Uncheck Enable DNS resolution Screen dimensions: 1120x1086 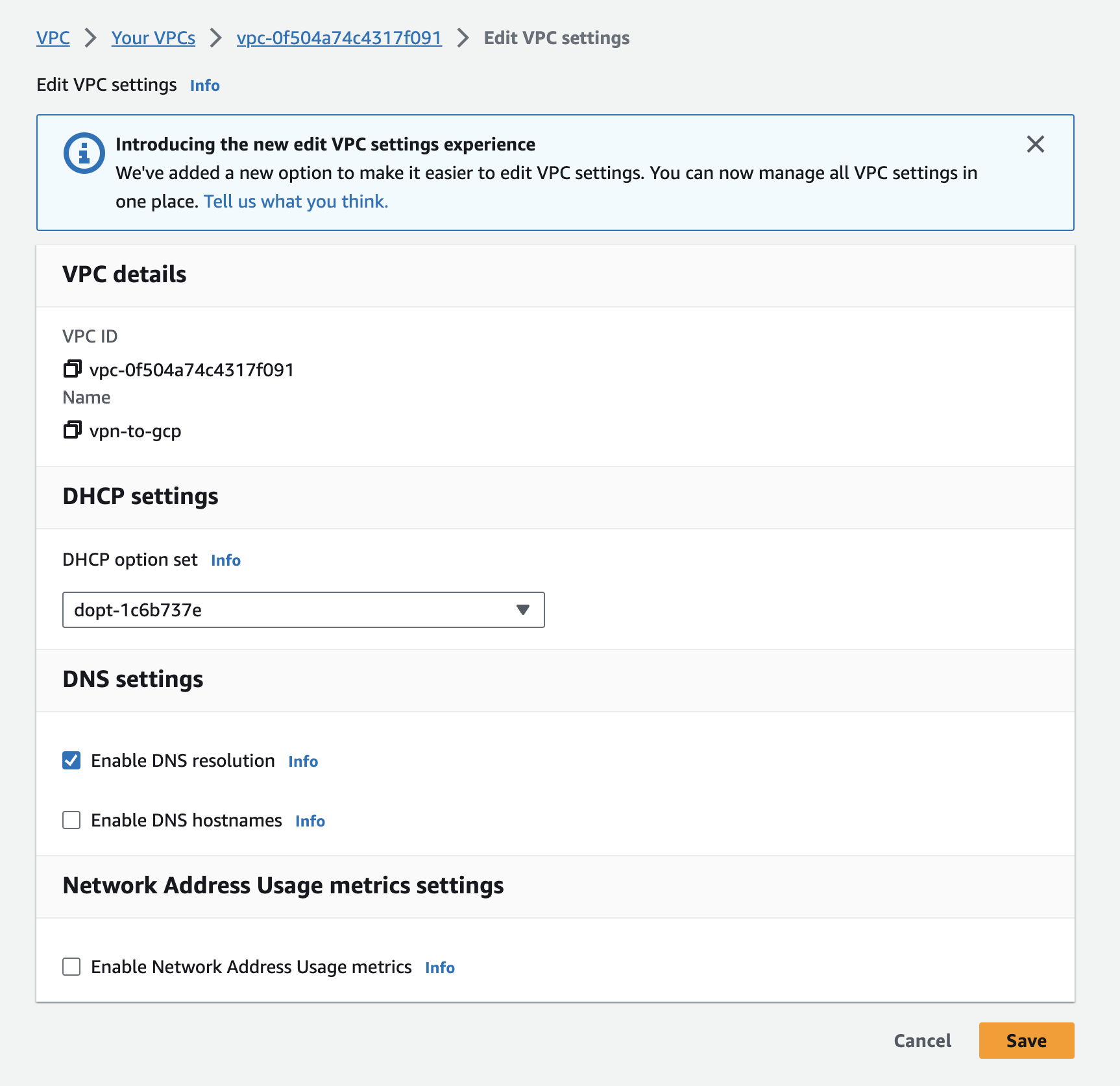pos(71,760)
